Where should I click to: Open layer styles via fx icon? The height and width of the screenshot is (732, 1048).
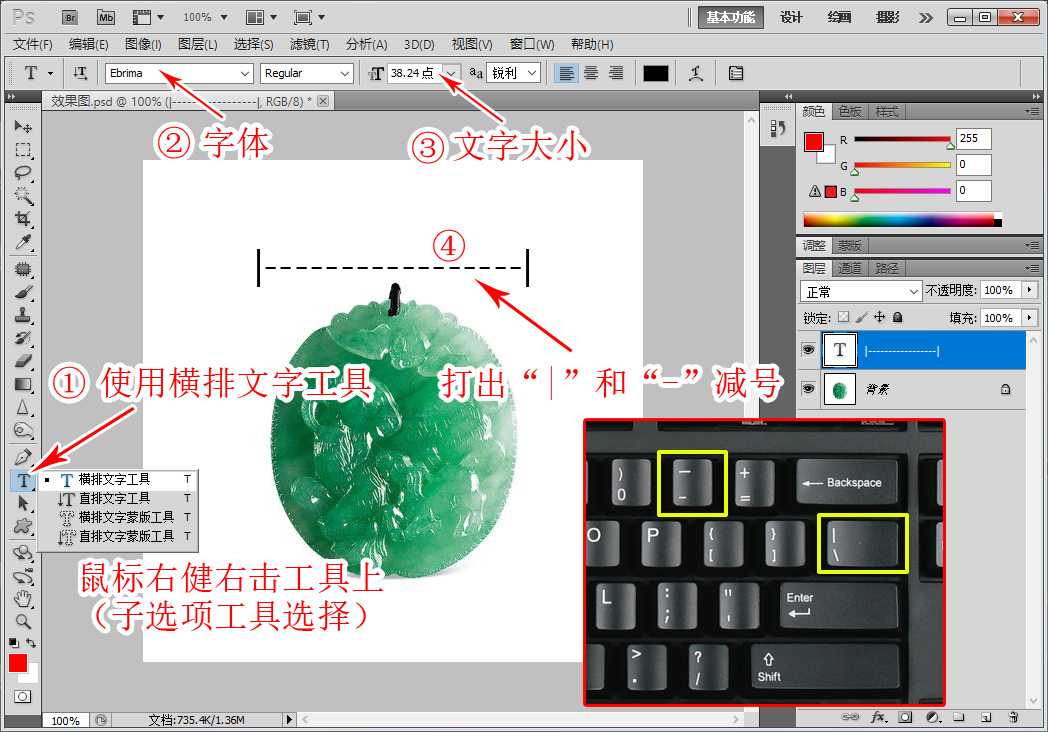pos(879,718)
